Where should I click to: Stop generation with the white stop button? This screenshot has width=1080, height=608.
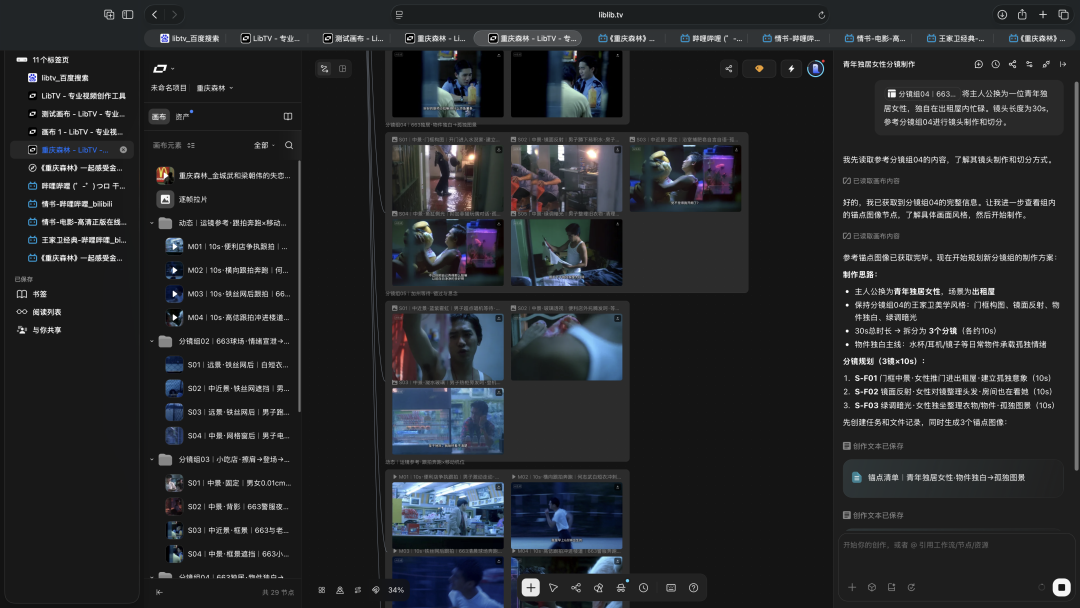1061,587
